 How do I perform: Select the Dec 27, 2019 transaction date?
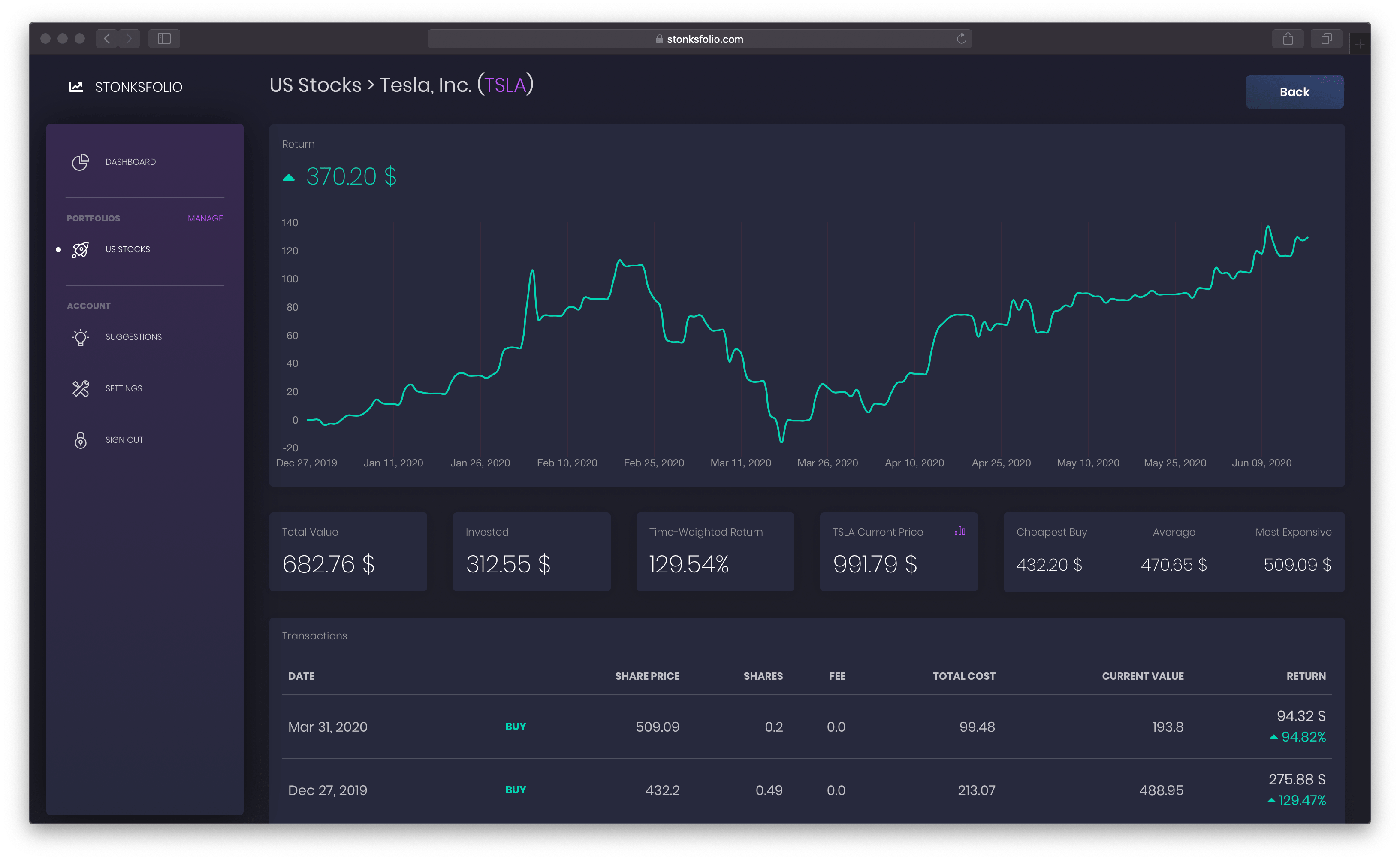(x=328, y=790)
